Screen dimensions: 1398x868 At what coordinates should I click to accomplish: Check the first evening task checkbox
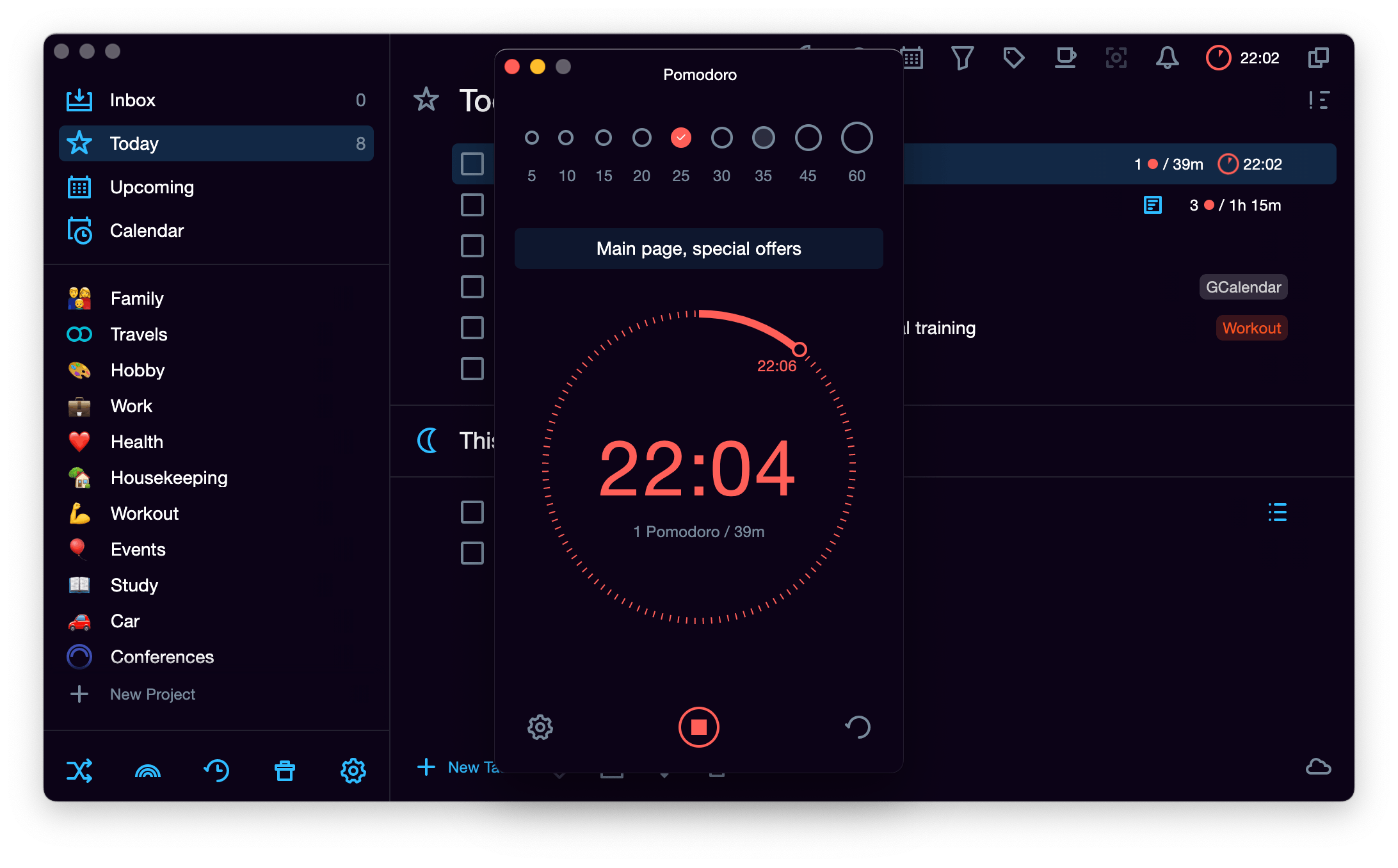(472, 512)
